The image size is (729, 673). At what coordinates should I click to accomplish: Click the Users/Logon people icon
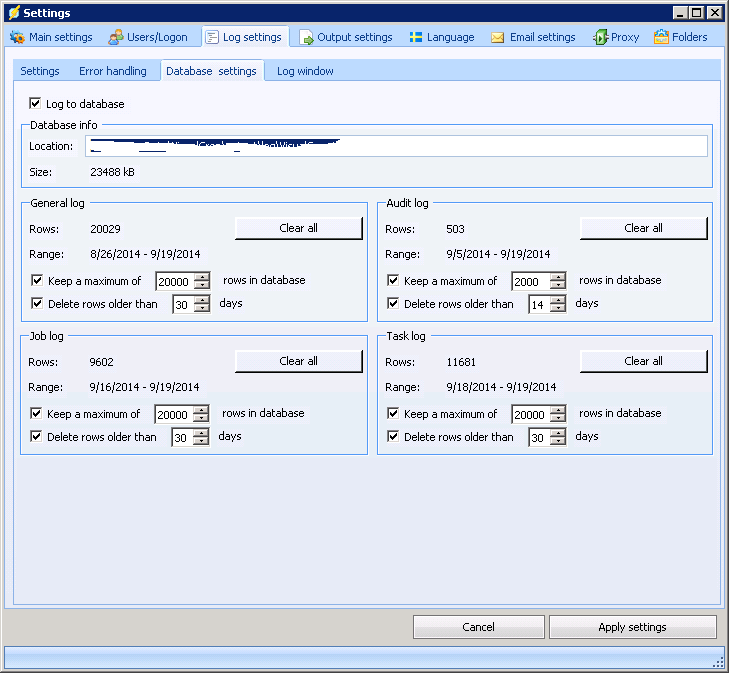(x=116, y=37)
